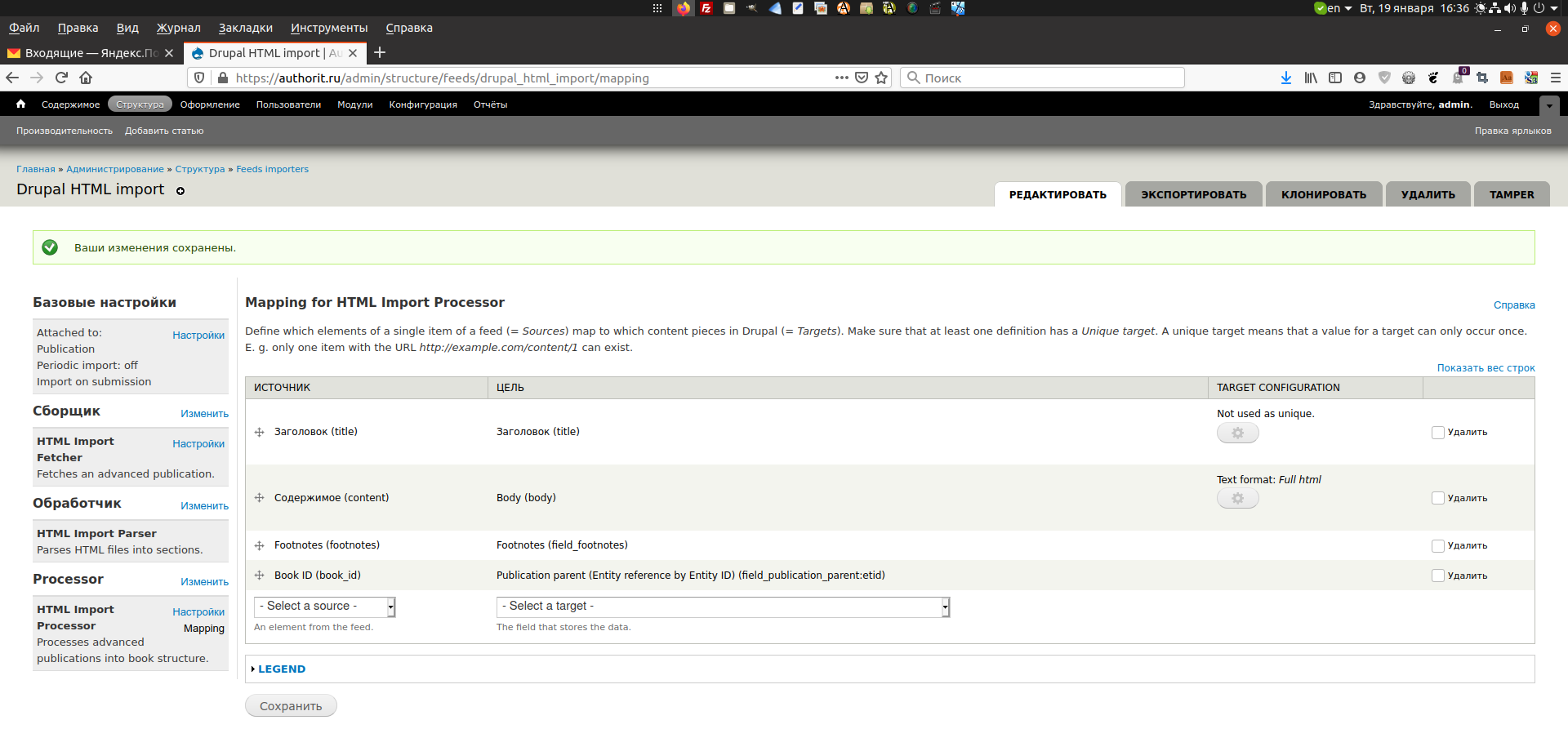Click Изменить next to Обработчик

point(204,506)
